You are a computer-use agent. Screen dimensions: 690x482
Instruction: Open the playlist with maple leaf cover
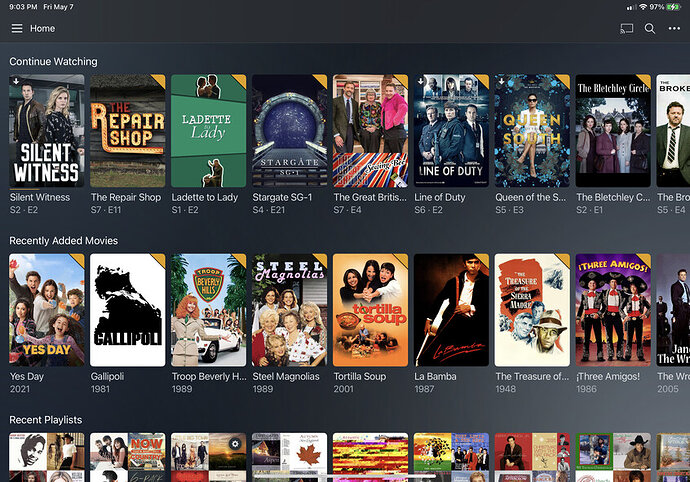point(290,457)
